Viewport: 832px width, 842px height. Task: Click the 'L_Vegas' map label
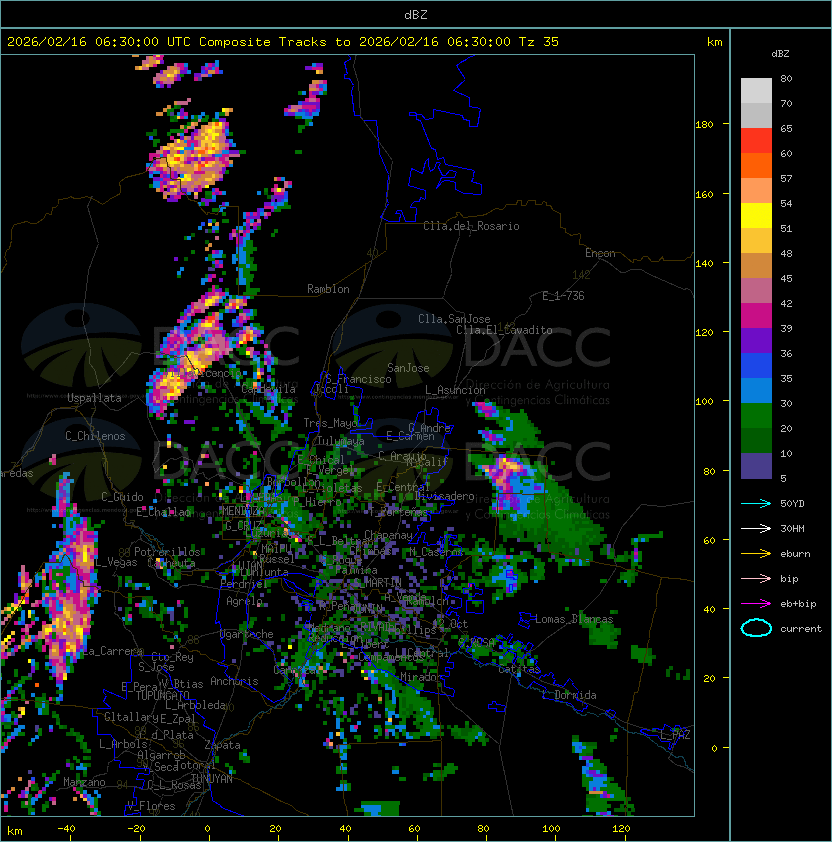115,562
